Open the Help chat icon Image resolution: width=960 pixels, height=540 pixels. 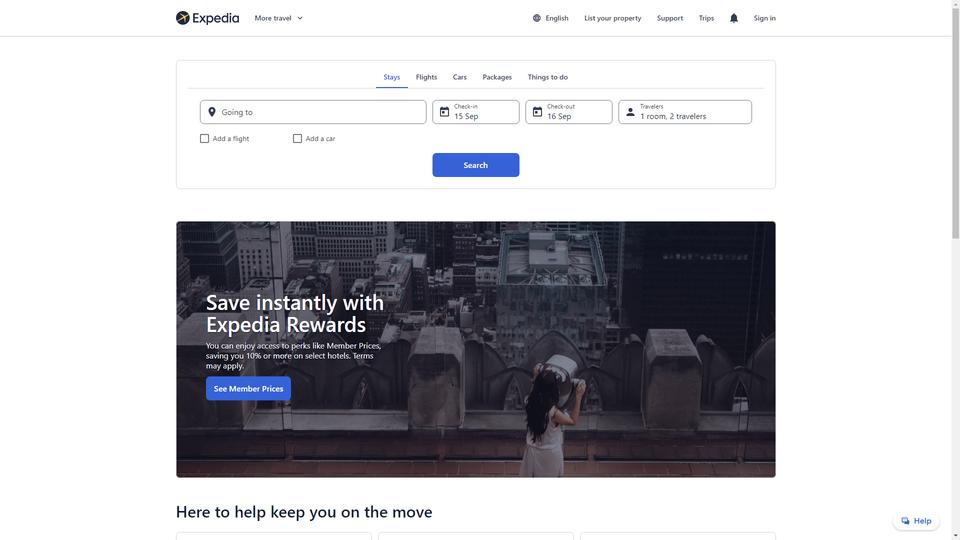[906, 521]
